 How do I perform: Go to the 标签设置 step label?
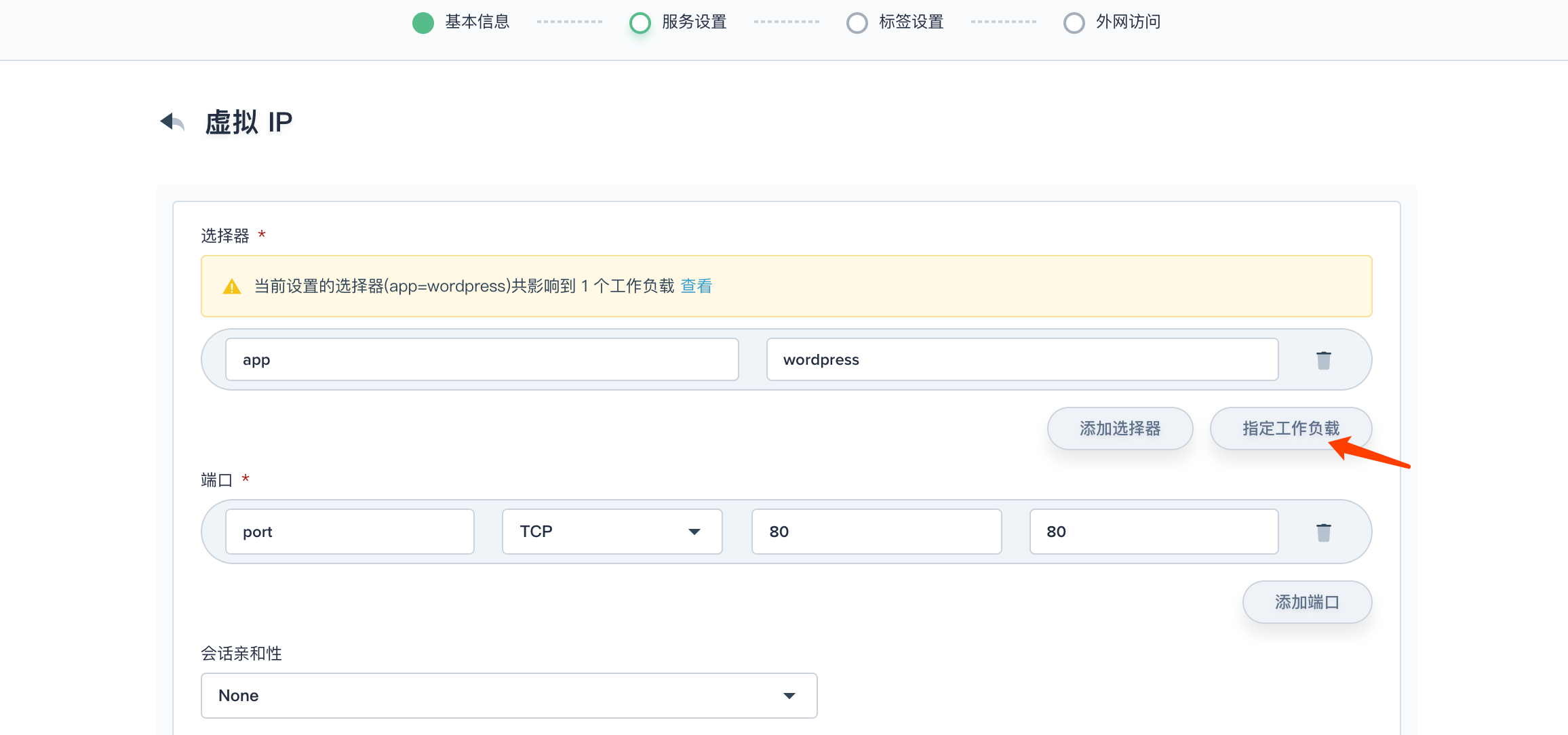[x=911, y=22]
